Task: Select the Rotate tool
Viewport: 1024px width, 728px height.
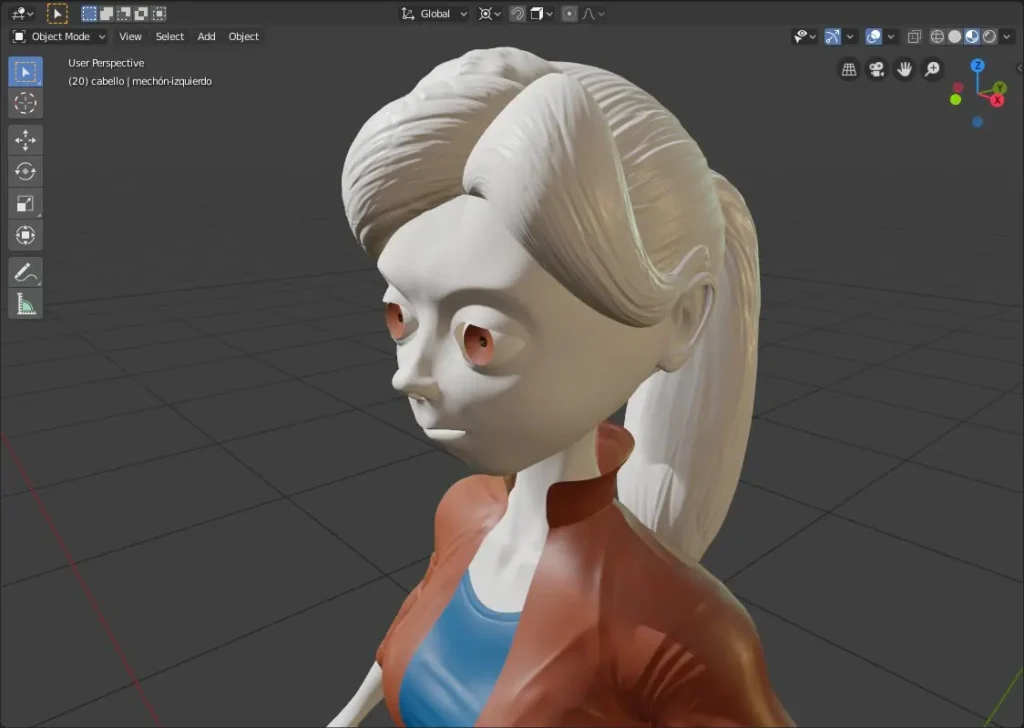Action: (25, 172)
